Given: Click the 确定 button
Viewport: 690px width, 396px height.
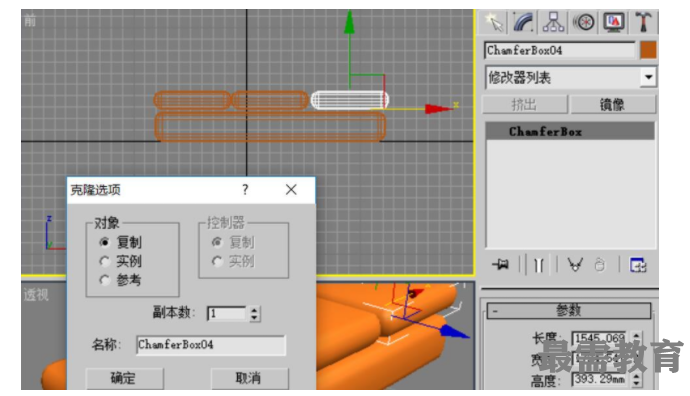Looking at the screenshot, I should (x=125, y=378).
